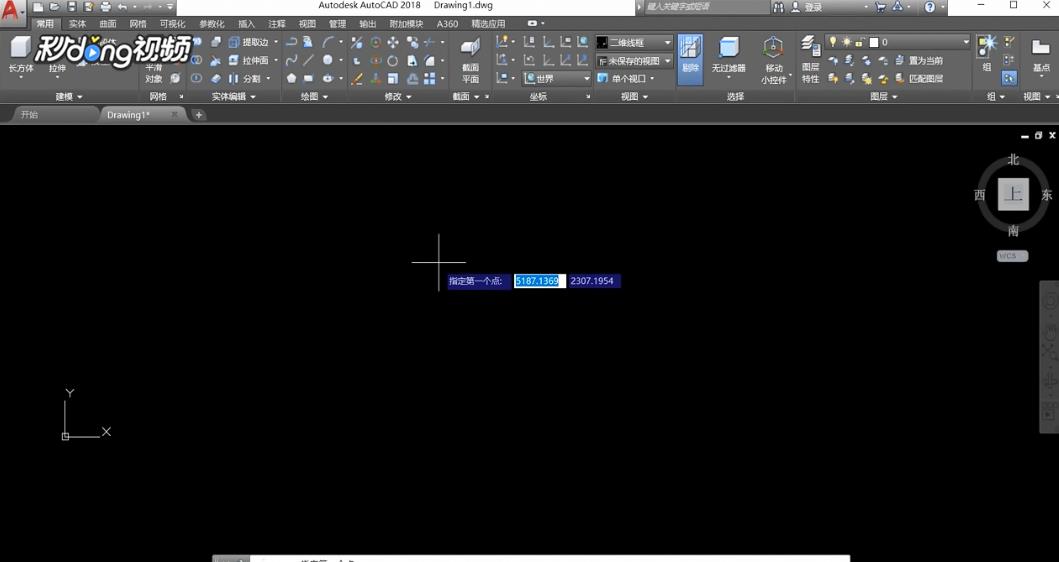Switch to the A360 ribbon tab
The height and width of the screenshot is (562, 1059).
click(447, 24)
